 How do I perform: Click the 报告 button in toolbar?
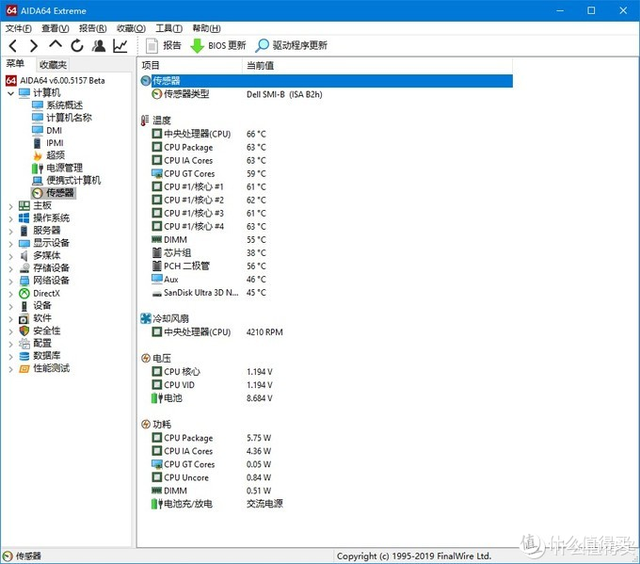point(165,46)
